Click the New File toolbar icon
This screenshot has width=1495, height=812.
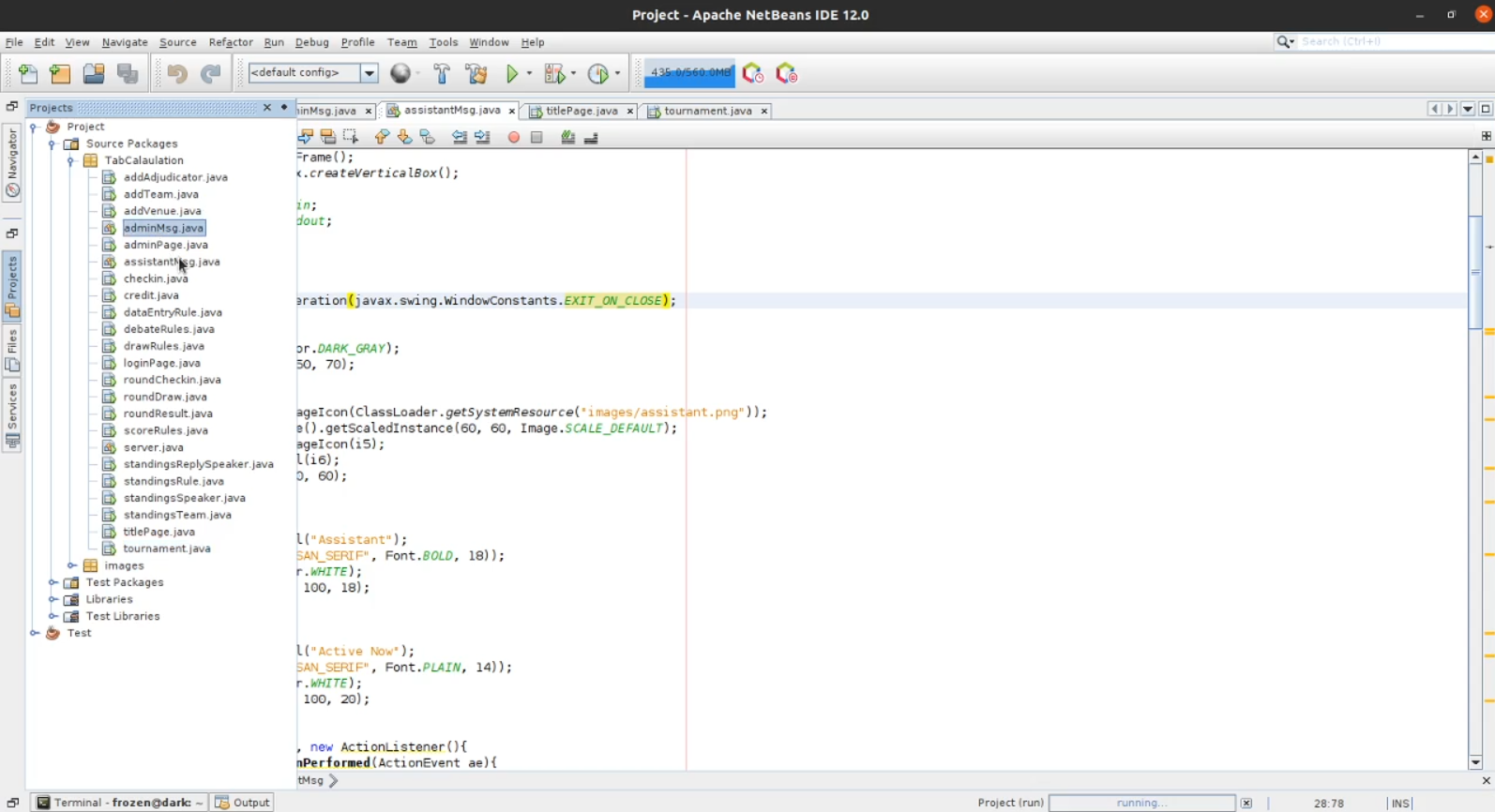(28, 73)
